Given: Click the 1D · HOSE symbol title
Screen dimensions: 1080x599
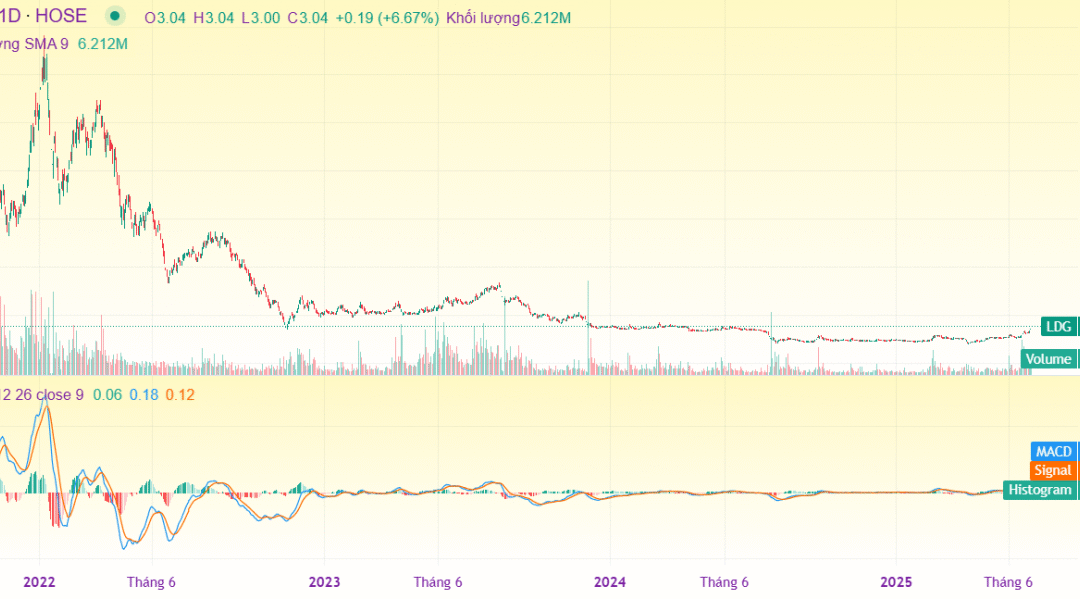Looking at the screenshot, I should 44,17.
